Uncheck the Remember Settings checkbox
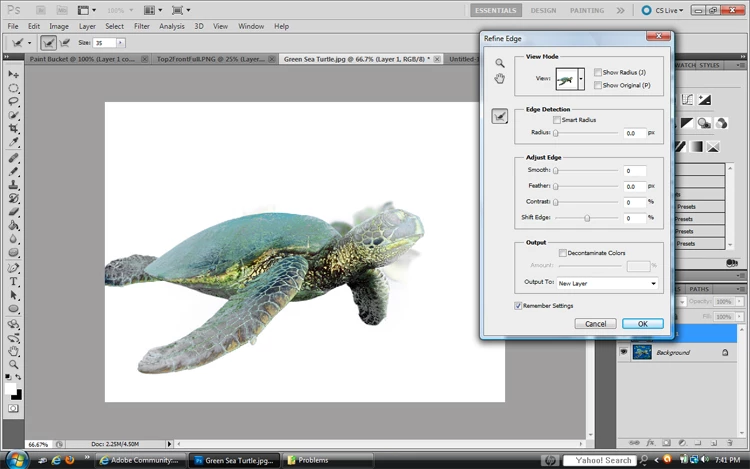The width and height of the screenshot is (750, 469). pos(518,305)
